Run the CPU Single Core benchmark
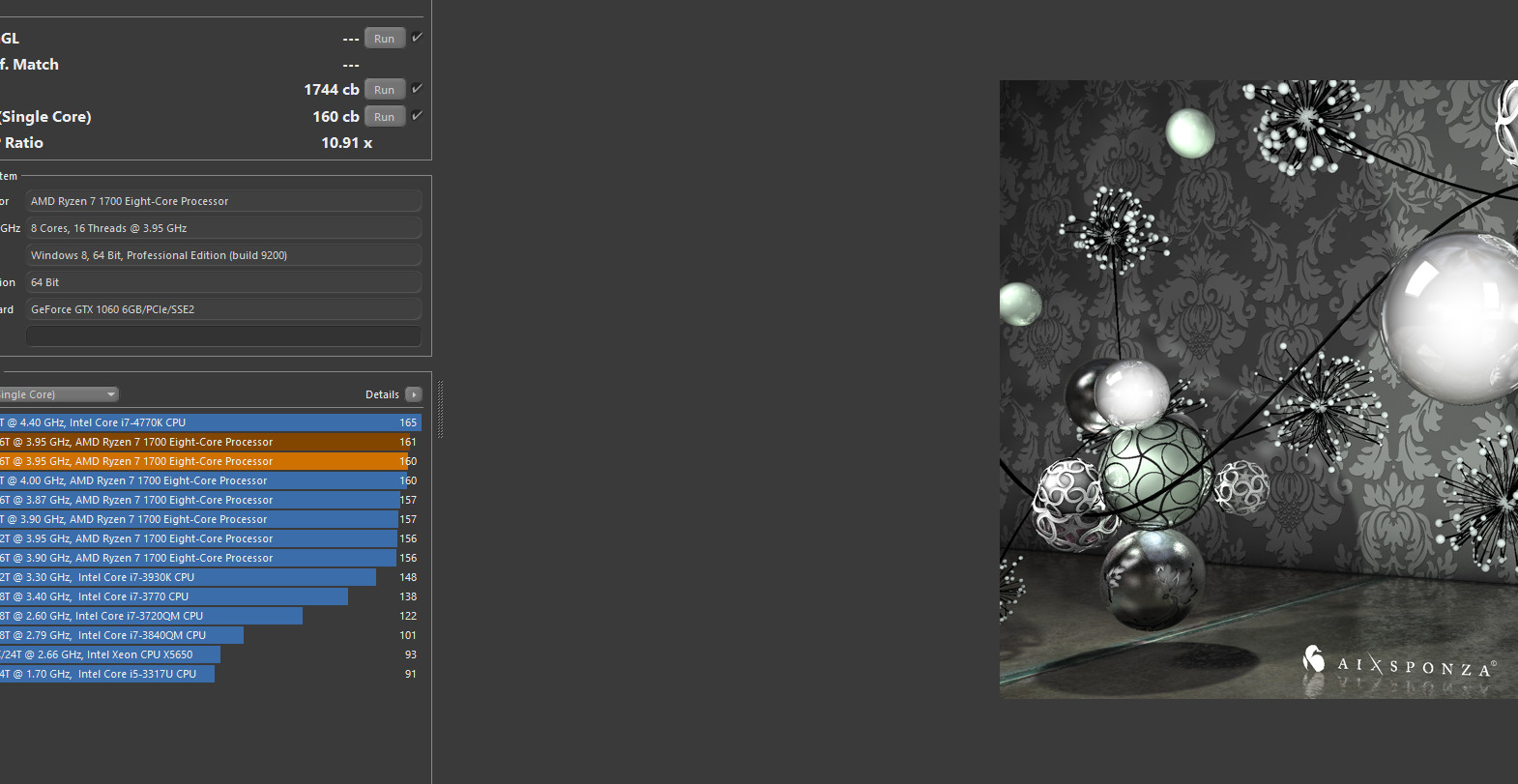The image size is (1518, 784). point(385,117)
